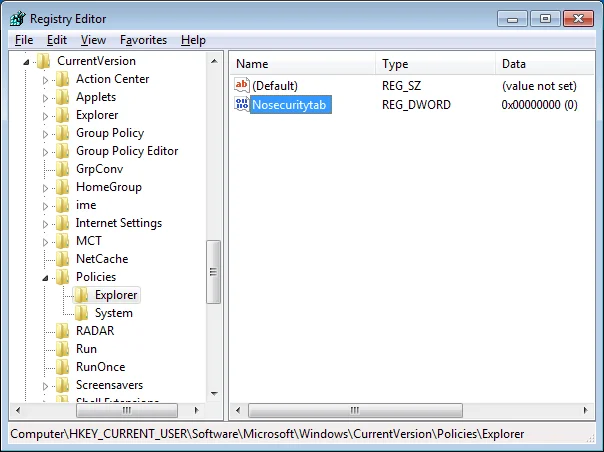Click the 0x00000000 (0) data cell
This screenshot has height=452, width=604.
click(x=539, y=105)
